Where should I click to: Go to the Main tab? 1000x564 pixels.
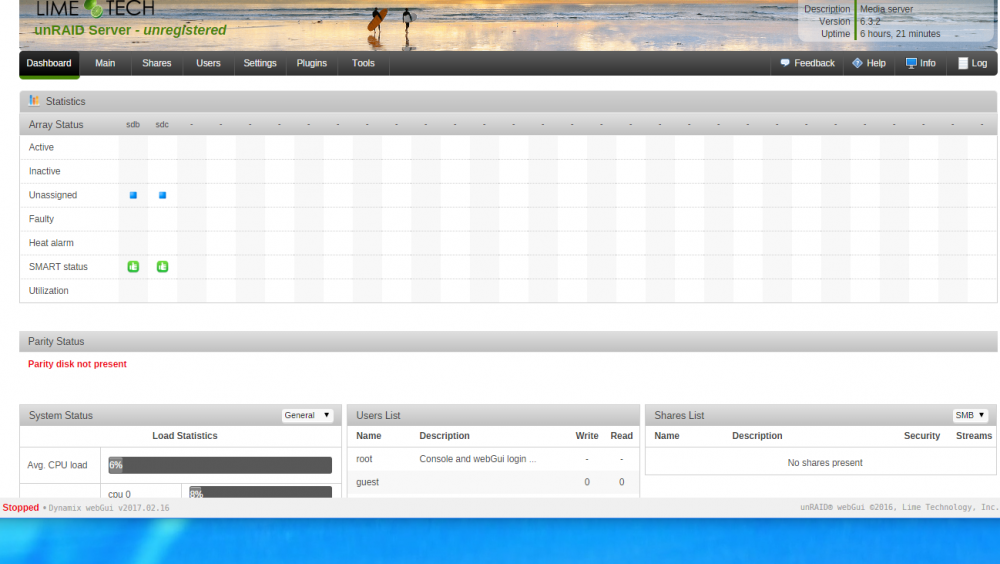click(105, 63)
